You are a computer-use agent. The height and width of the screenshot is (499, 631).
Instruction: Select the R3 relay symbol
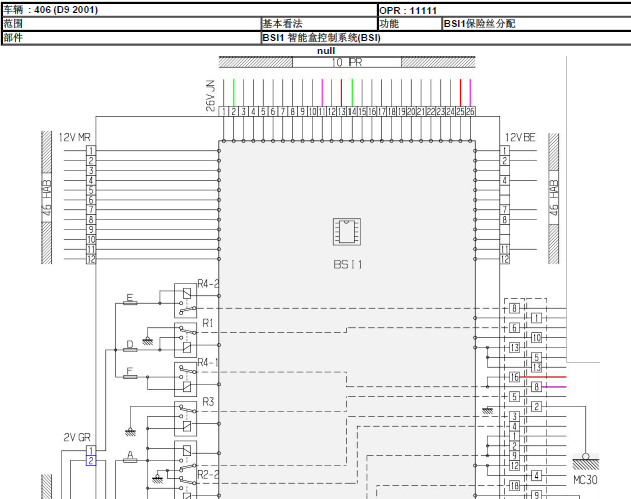coord(186,419)
